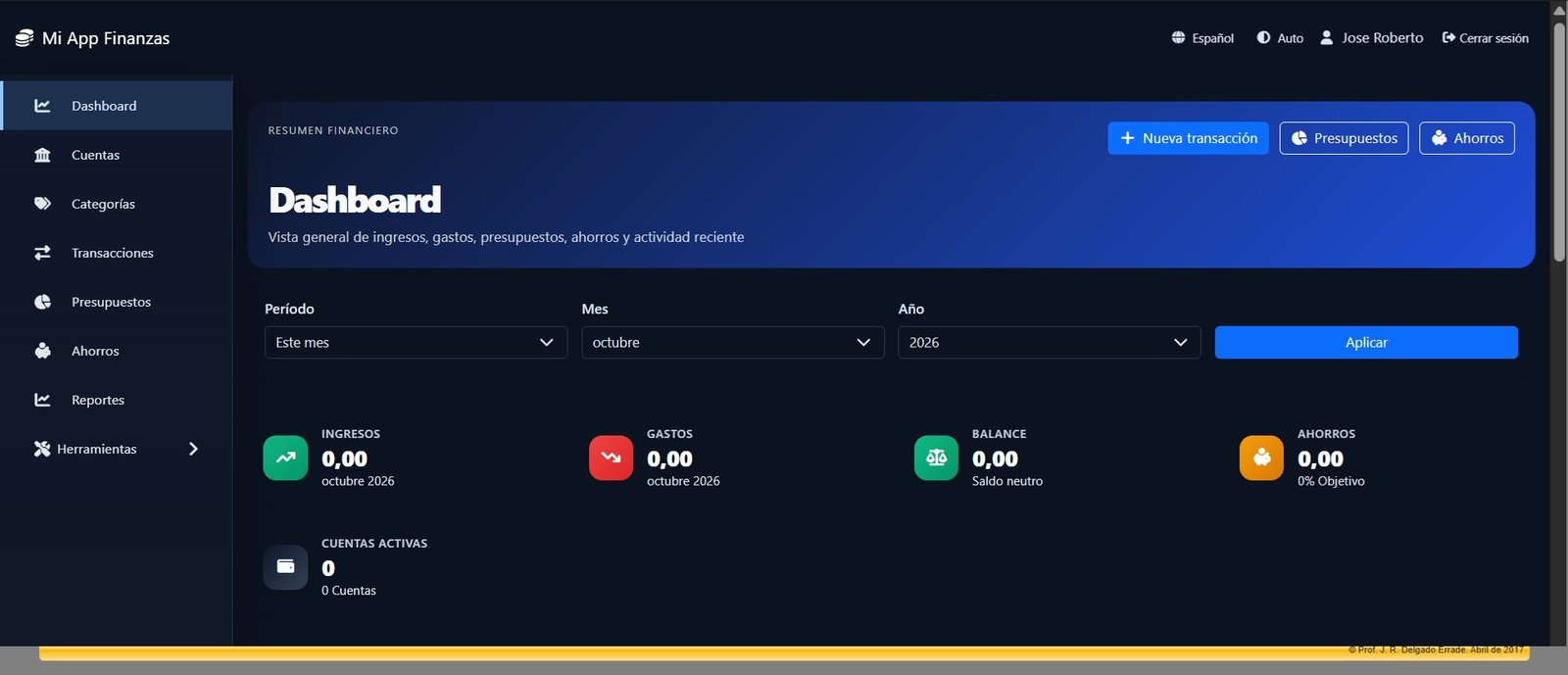Open the Mes dropdown showing octubre

(x=733, y=343)
